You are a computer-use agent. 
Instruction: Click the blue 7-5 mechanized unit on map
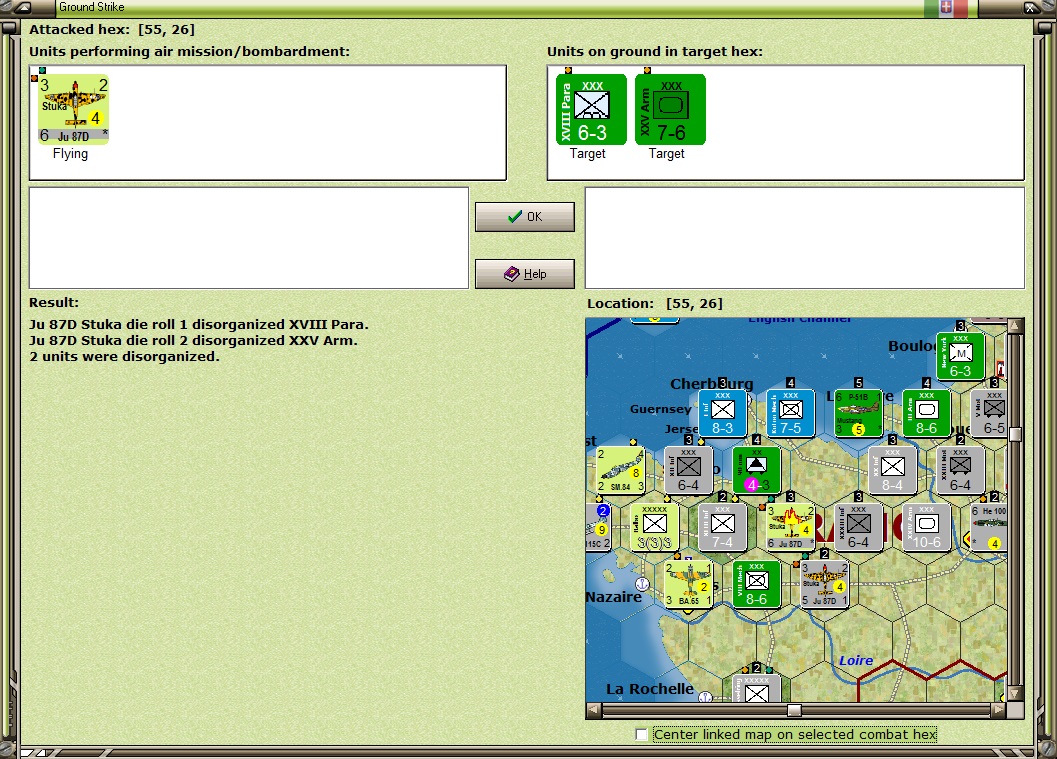click(790, 413)
